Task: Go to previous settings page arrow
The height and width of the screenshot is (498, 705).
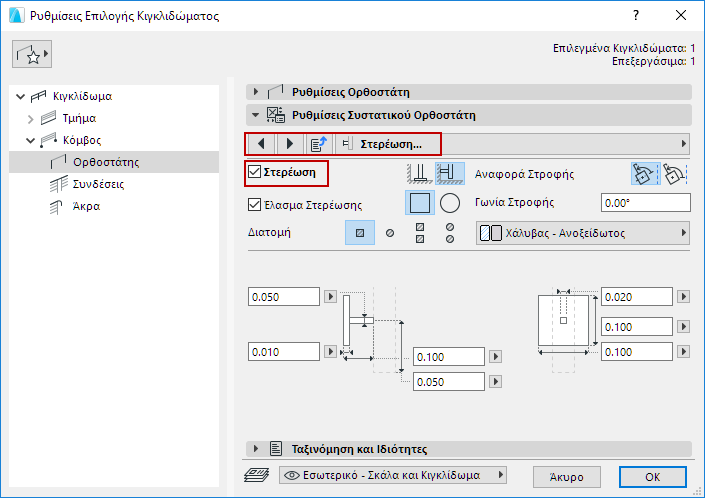Action: (x=261, y=144)
